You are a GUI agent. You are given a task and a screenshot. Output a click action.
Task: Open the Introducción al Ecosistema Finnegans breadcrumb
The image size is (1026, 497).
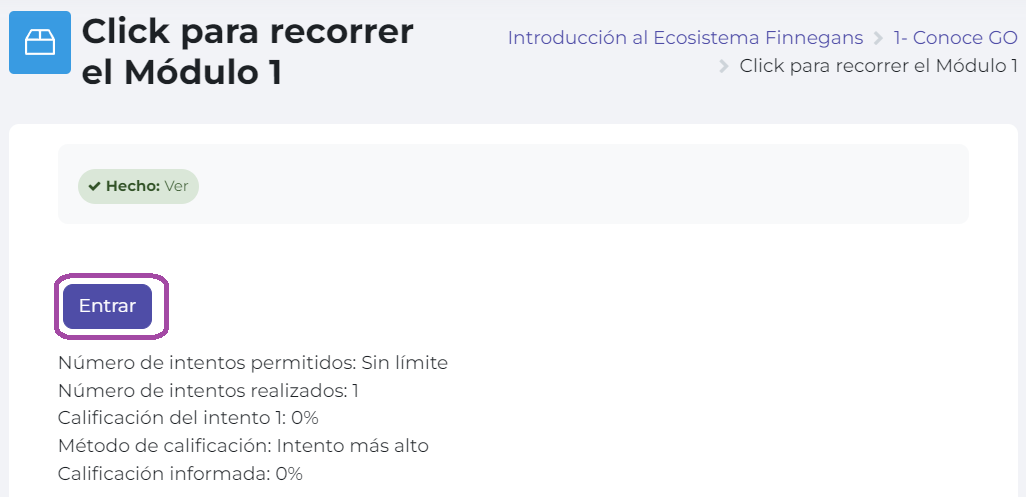click(x=685, y=38)
